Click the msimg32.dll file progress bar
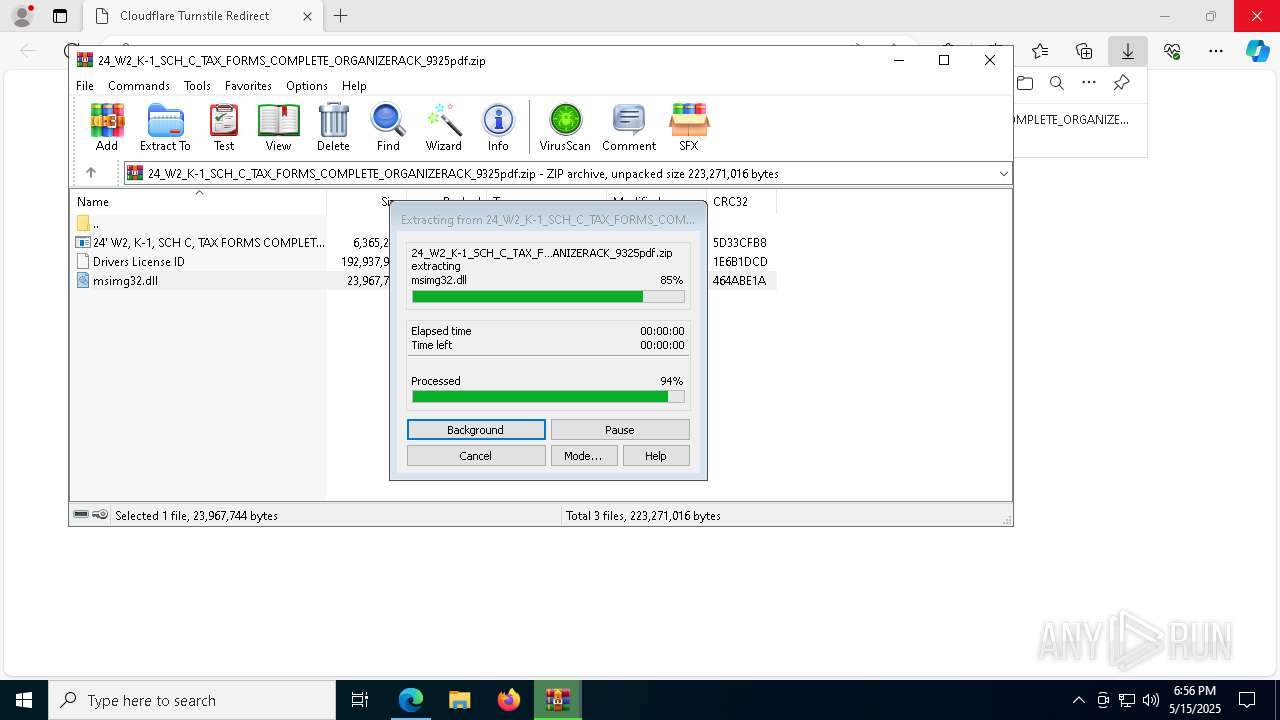The width and height of the screenshot is (1280, 720). tap(548, 296)
